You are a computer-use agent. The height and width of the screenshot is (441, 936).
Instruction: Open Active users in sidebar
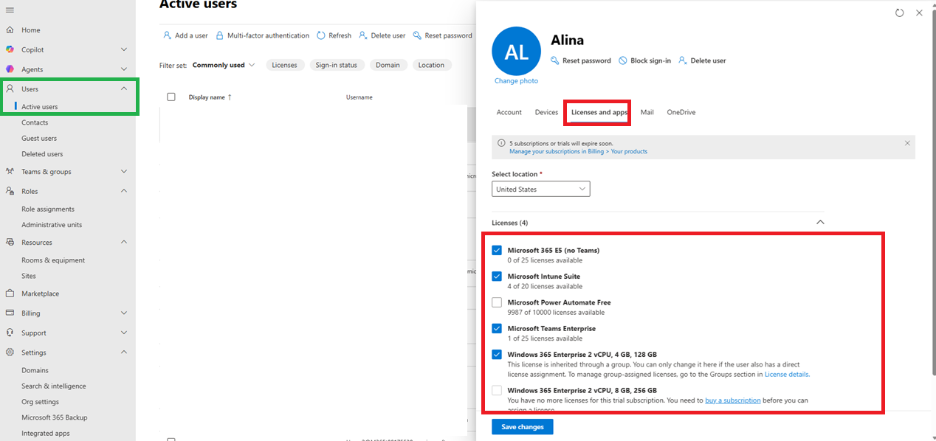(x=39, y=107)
